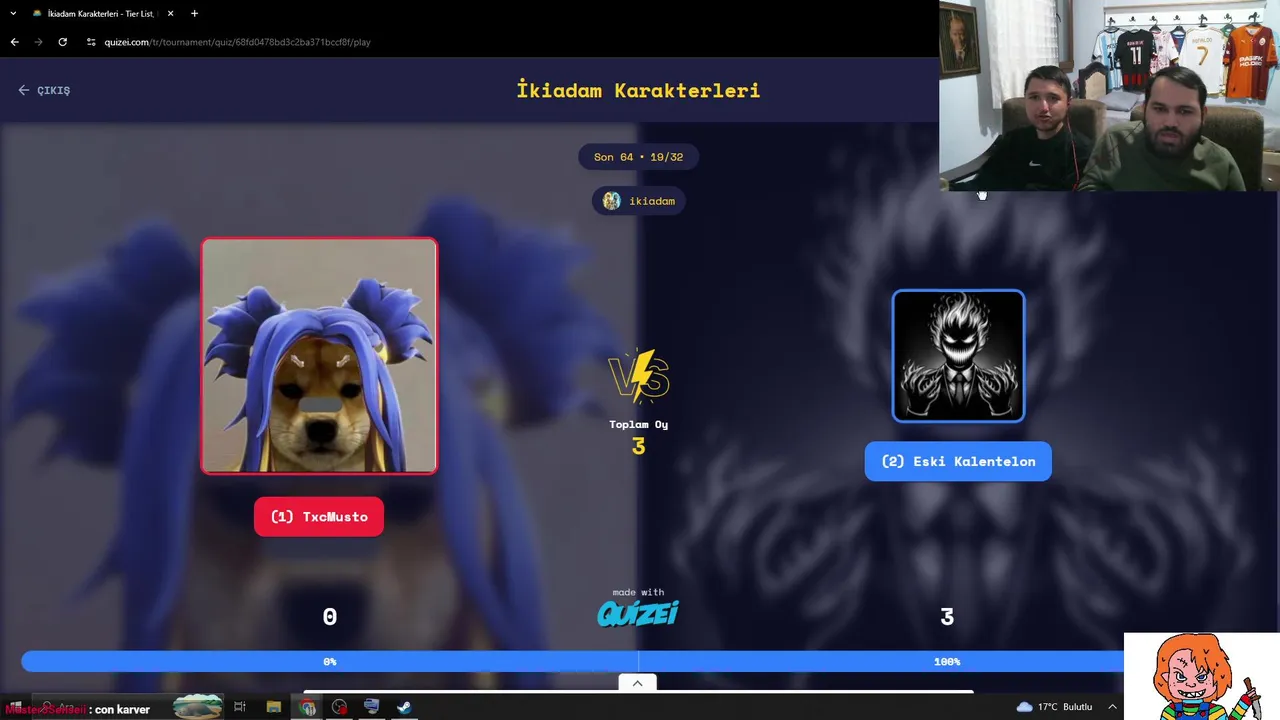Click the VS lightning icon
1280x720 pixels.
[638, 375]
